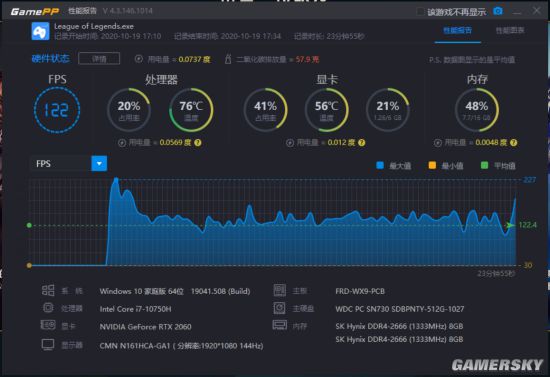Screen dimensions: 550x377
Task: Switch to the performance report tab
Action: [x=457, y=31]
